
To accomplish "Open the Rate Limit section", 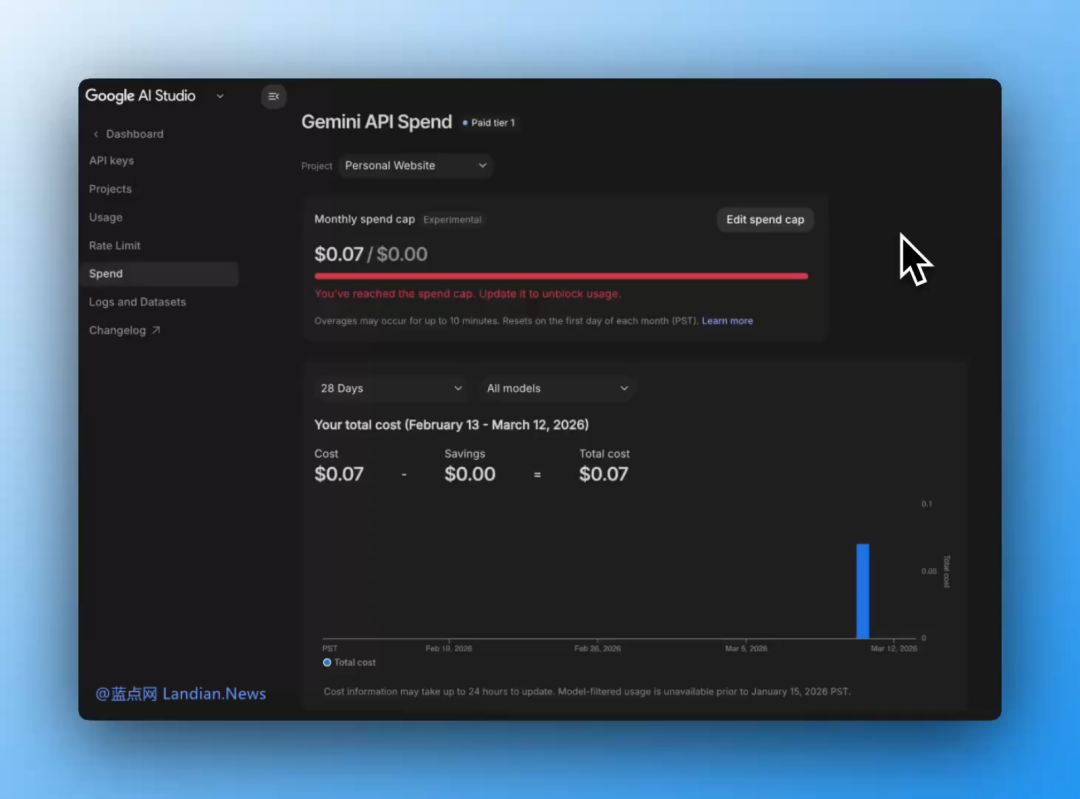I will click(x=114, y=245).
